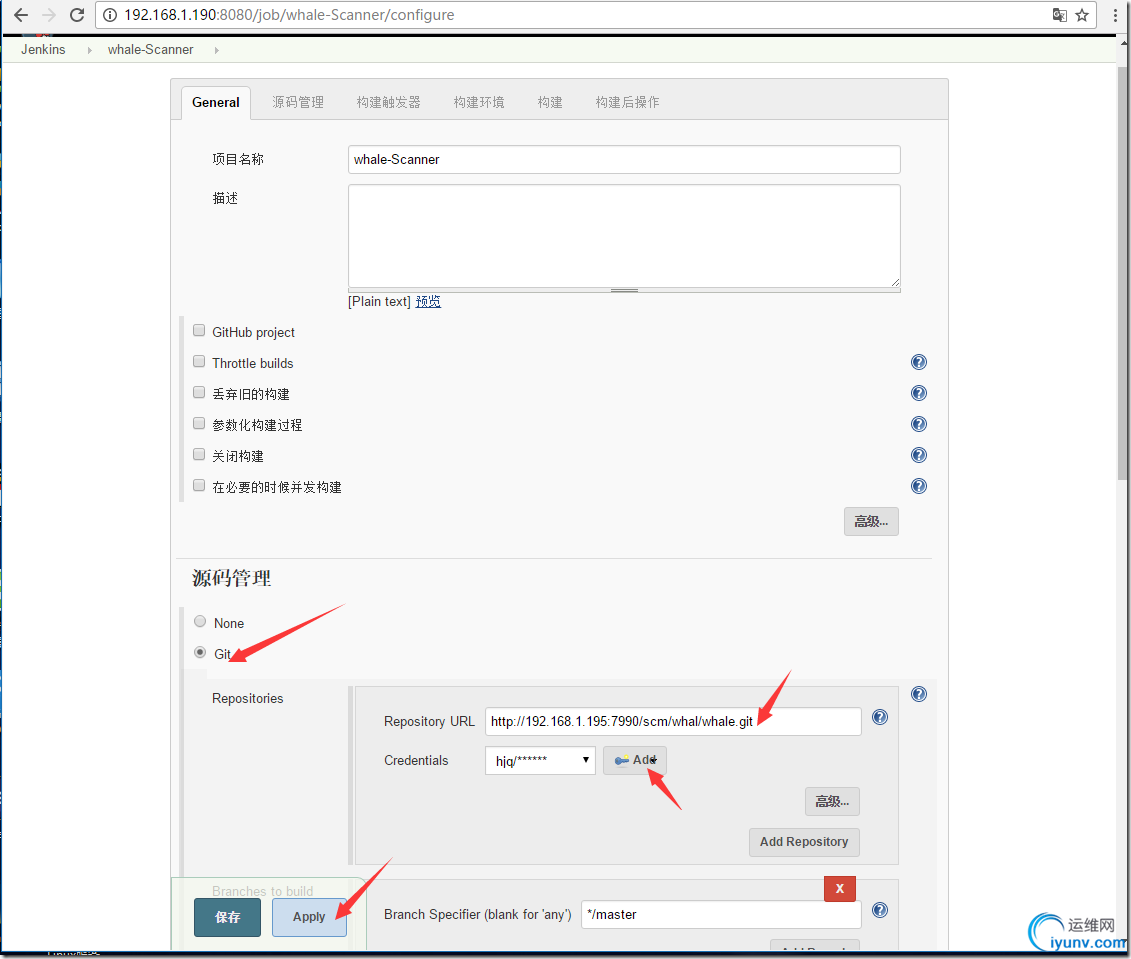The image size is (1131, 959).
Task: Reload the page with the refresh icon
Action: pos(77,15)
